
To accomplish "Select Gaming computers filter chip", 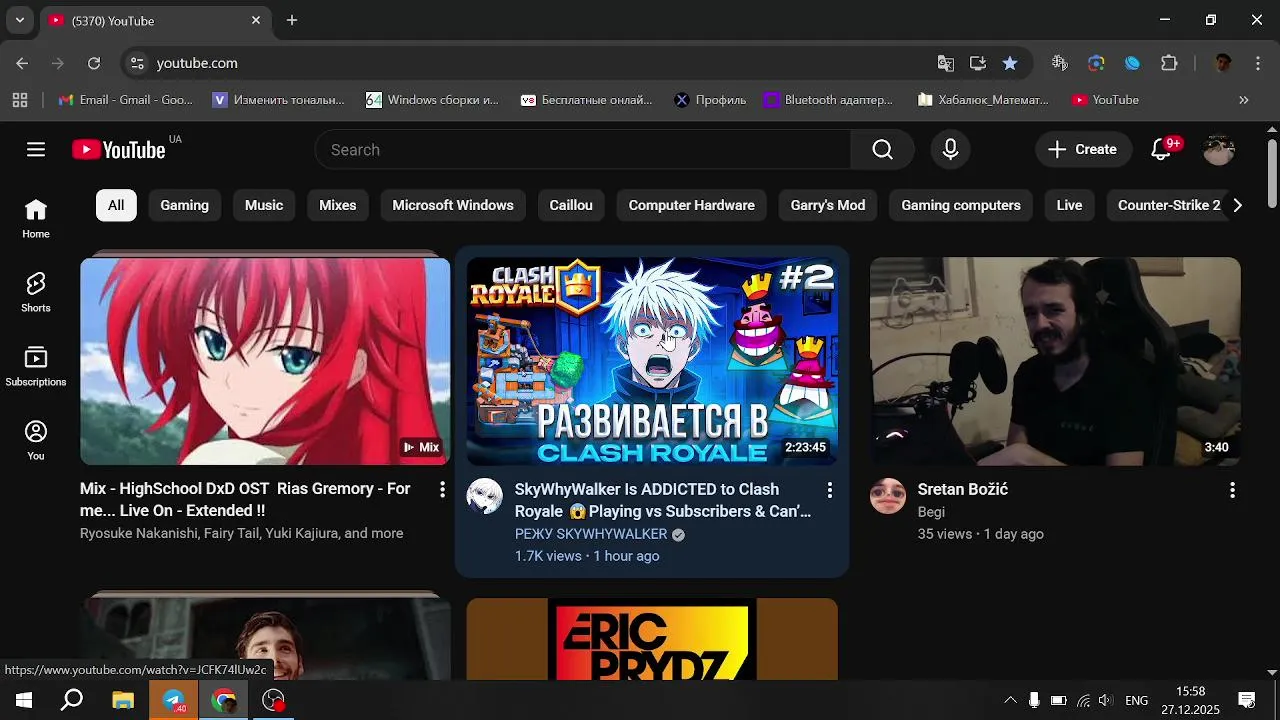I will click(x=961, y=205).
